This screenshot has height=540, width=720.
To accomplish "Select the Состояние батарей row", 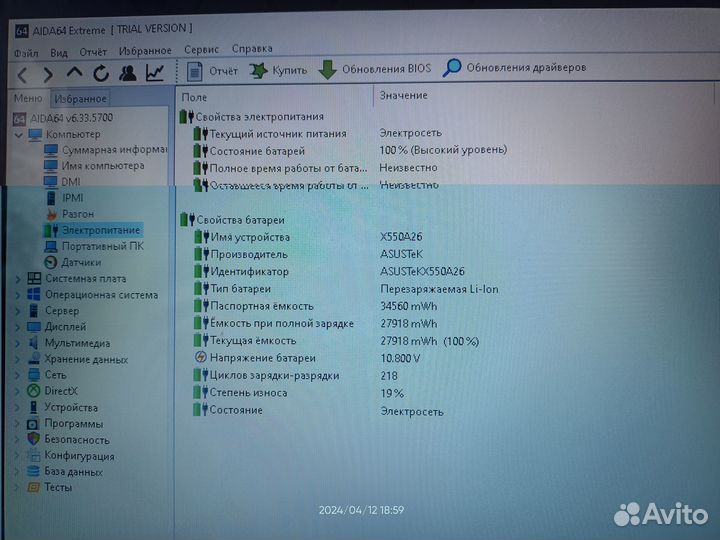I will [x=350, y=151].
